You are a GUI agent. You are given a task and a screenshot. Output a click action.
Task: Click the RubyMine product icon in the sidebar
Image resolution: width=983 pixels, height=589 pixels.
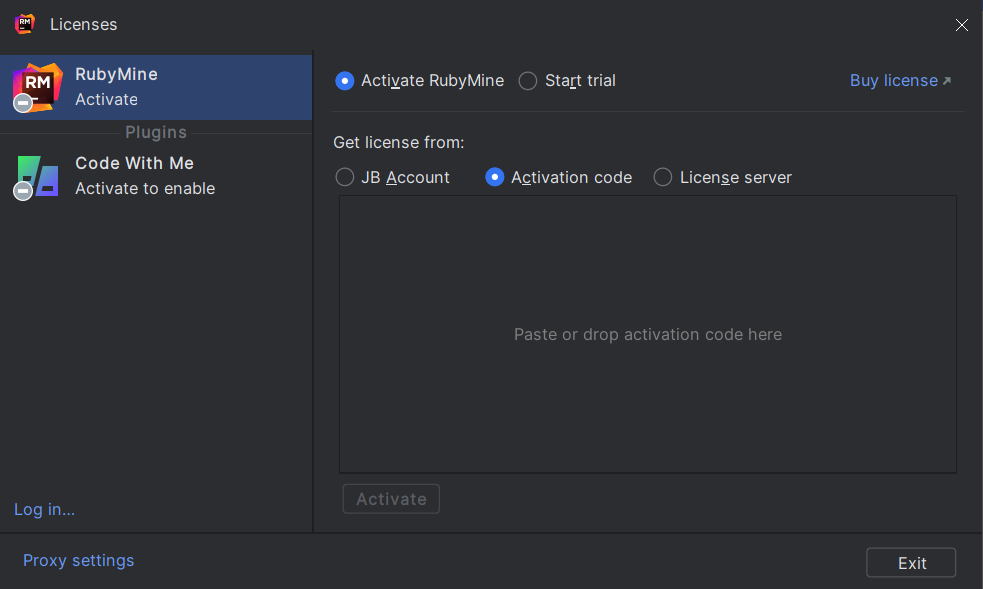[40, 86]
